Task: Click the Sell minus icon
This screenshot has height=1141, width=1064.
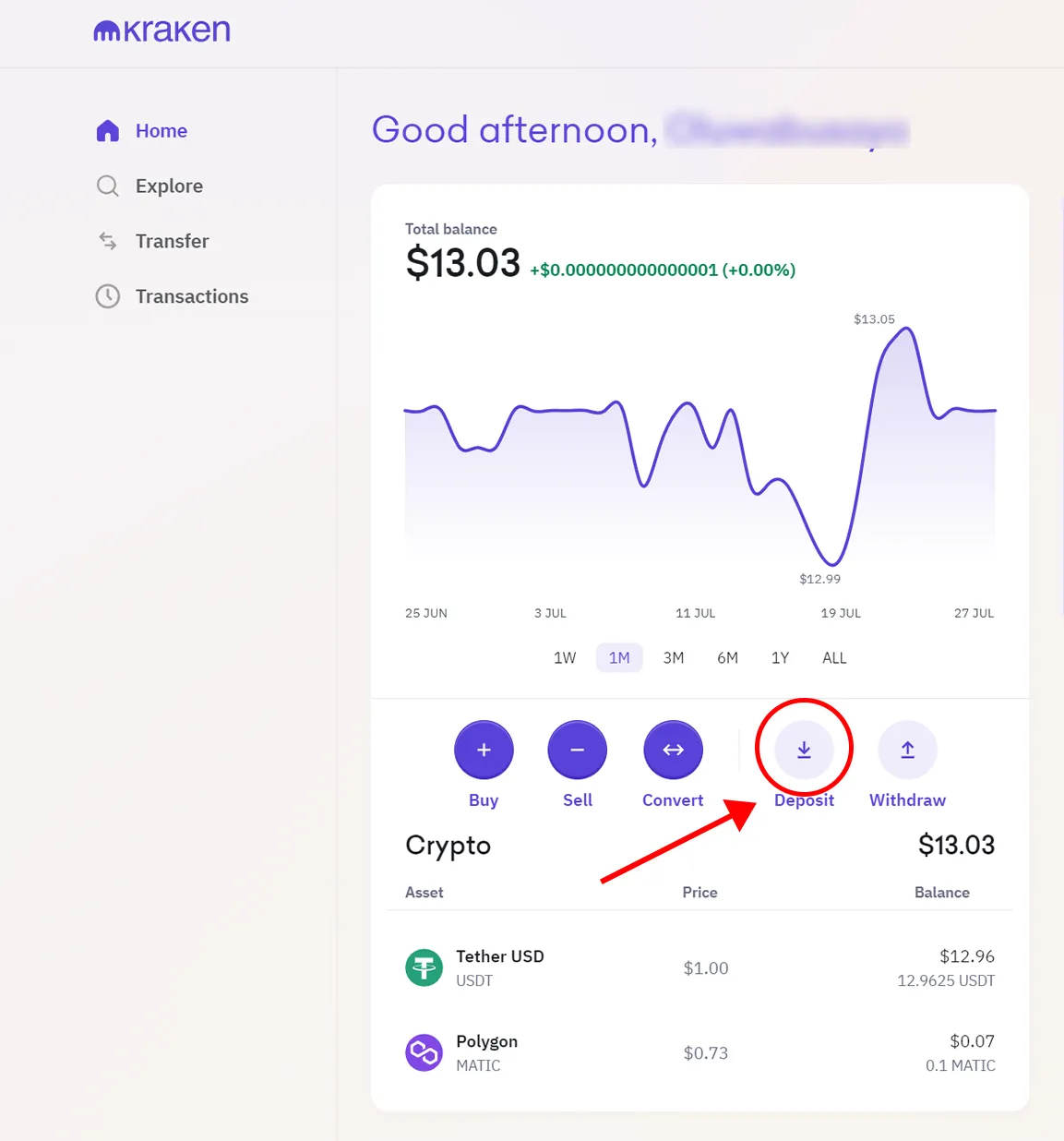Action: tap(577, 749)
